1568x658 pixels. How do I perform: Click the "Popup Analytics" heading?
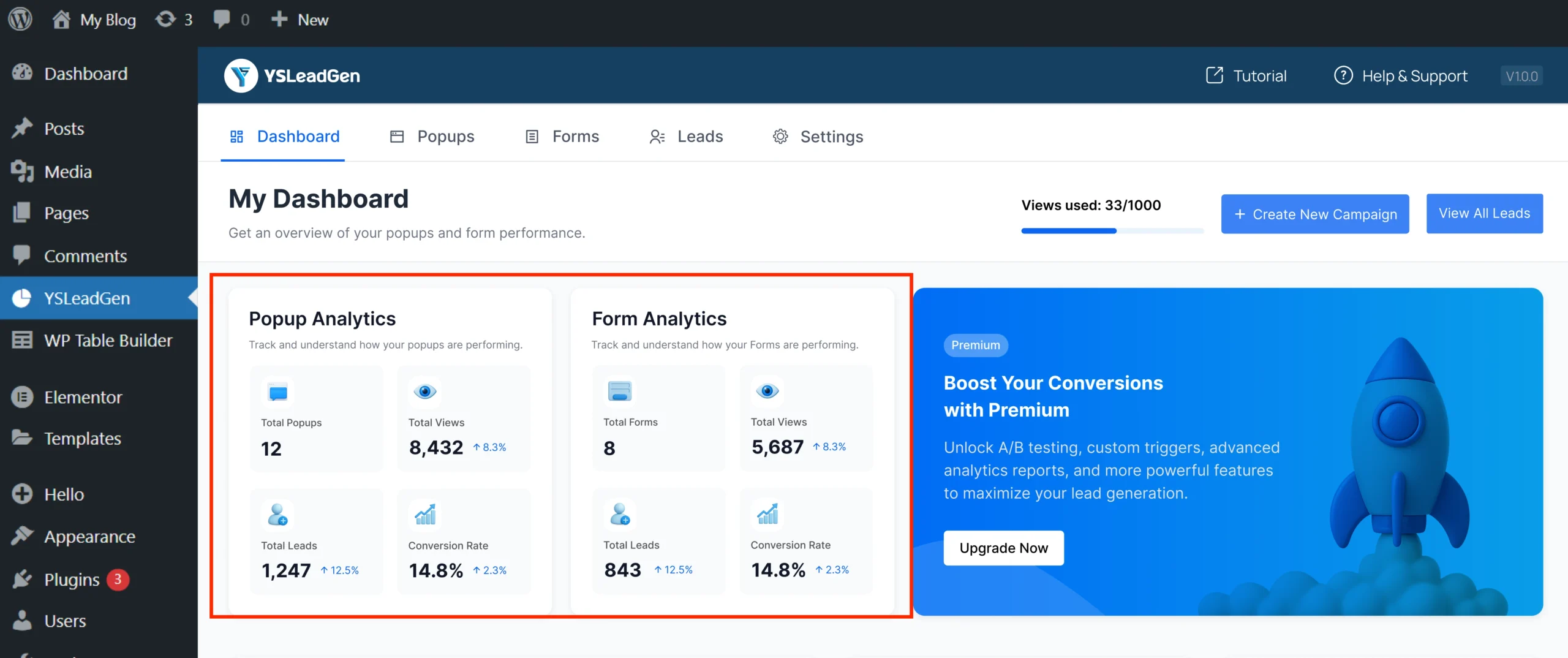click(x=322, y=319)
